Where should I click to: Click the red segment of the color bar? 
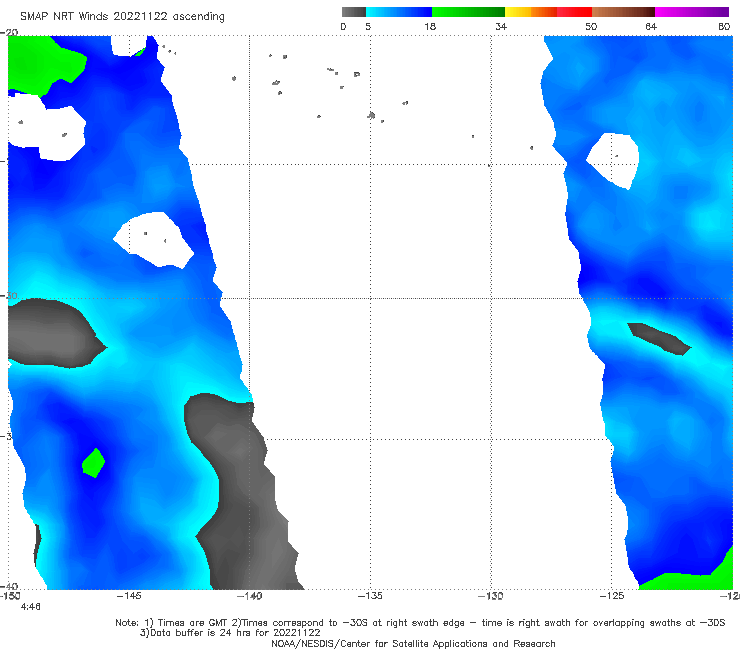pyautogui.click(x=574, y=12)
